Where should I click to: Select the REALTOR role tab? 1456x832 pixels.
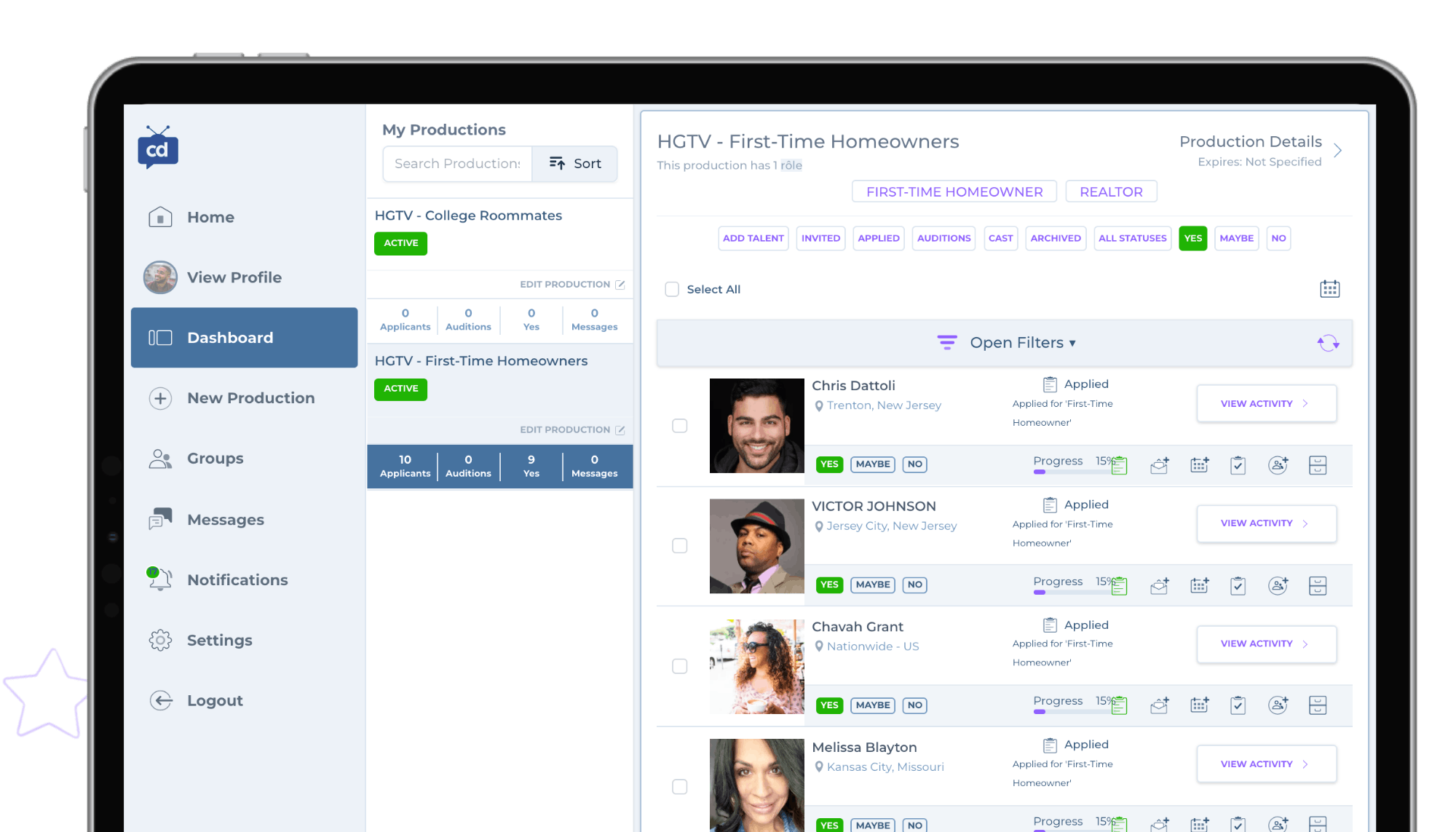(1110, 191)
